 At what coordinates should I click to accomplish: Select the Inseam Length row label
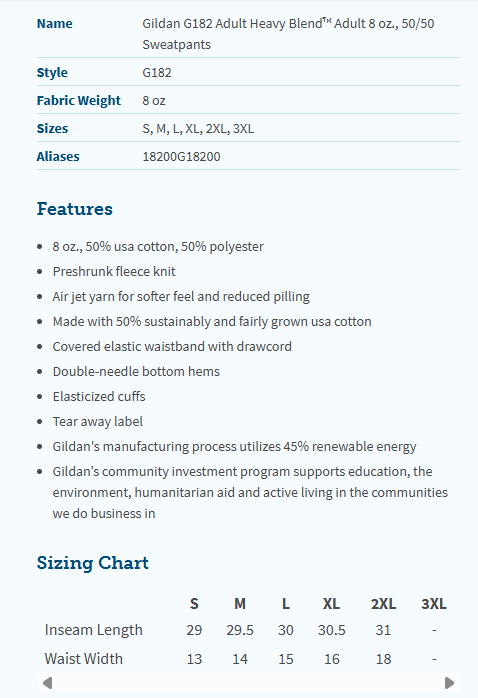[x=93, y=630]
